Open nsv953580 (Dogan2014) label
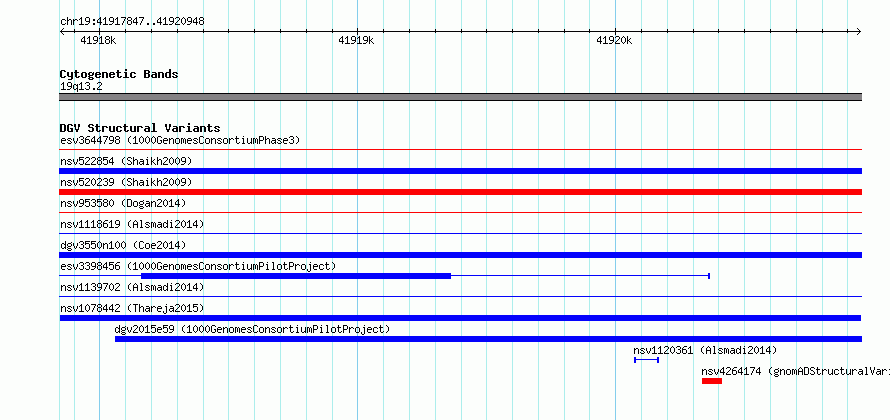 [x=123, y=203]
